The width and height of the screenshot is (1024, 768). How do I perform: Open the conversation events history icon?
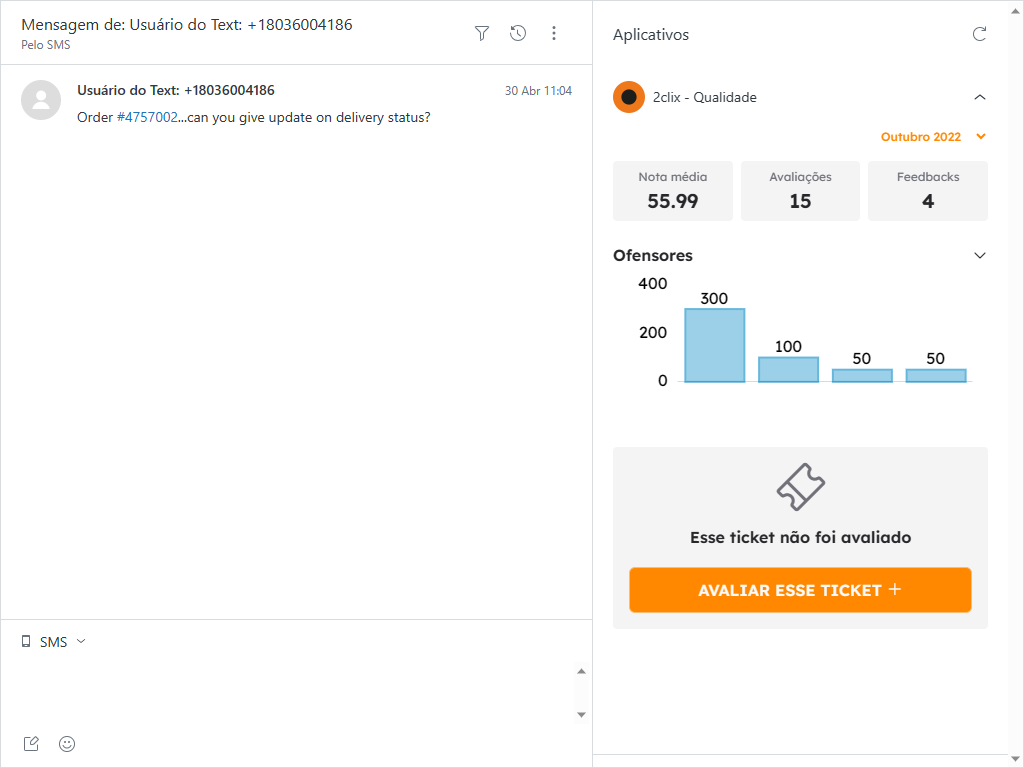(x=518, y=34)
